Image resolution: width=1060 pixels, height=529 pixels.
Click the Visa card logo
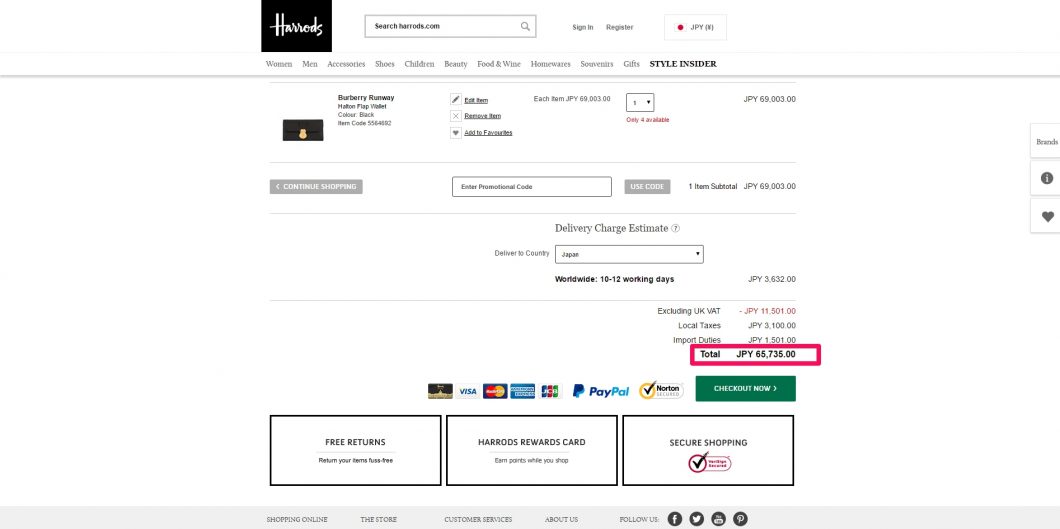(467, 391)
